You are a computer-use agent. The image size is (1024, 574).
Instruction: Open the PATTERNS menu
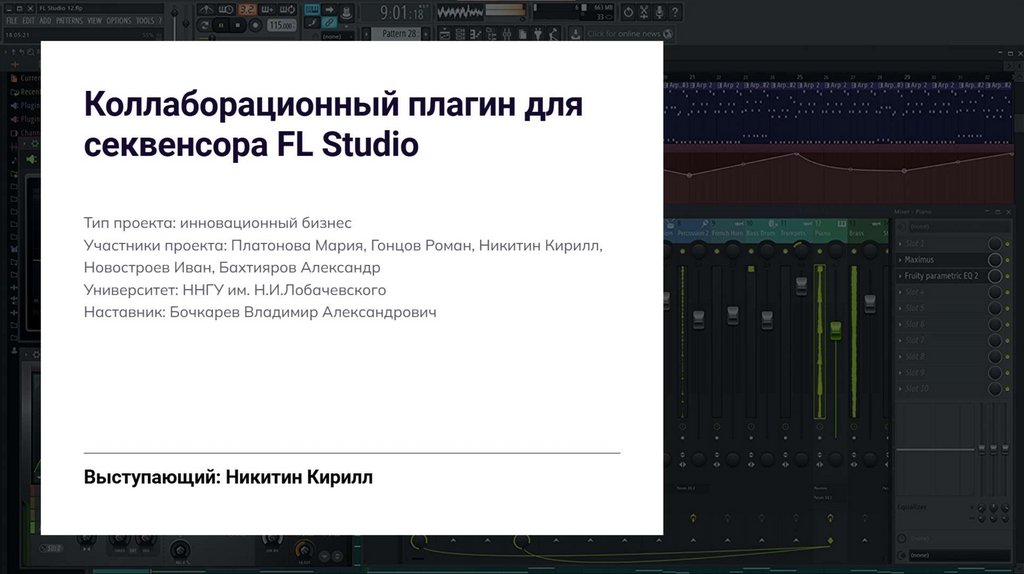[69, 21]
